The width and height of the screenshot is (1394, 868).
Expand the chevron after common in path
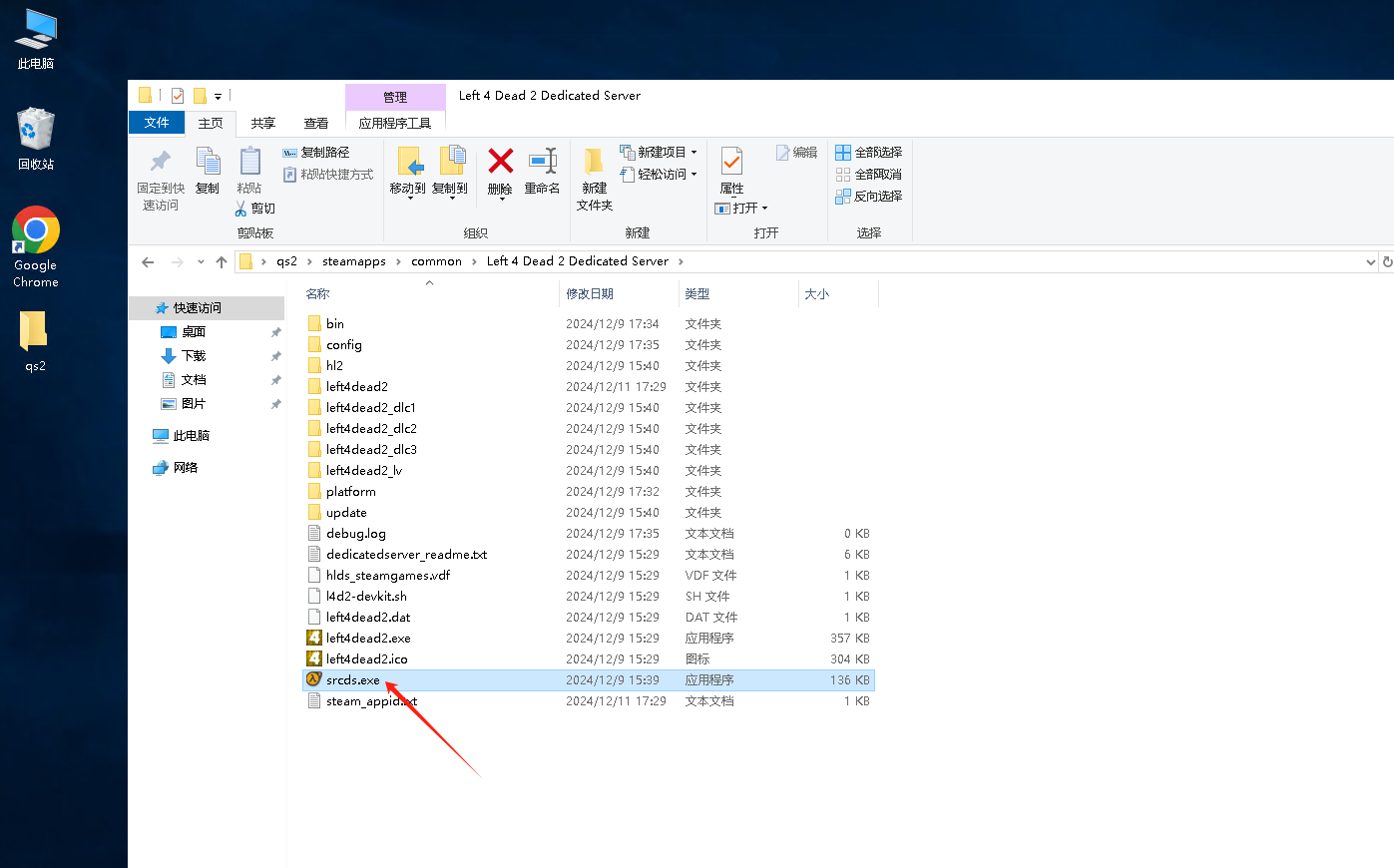pyautogui.click(x=474, y=261)
